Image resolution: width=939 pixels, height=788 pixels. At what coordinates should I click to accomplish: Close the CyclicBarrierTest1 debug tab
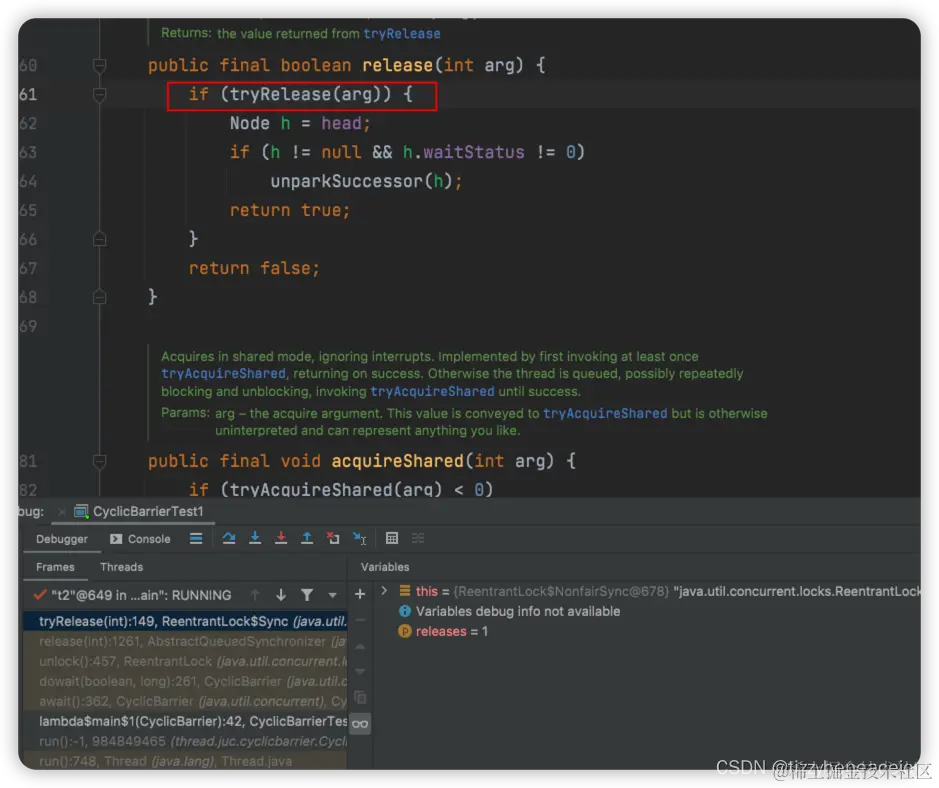coord(61,512)
